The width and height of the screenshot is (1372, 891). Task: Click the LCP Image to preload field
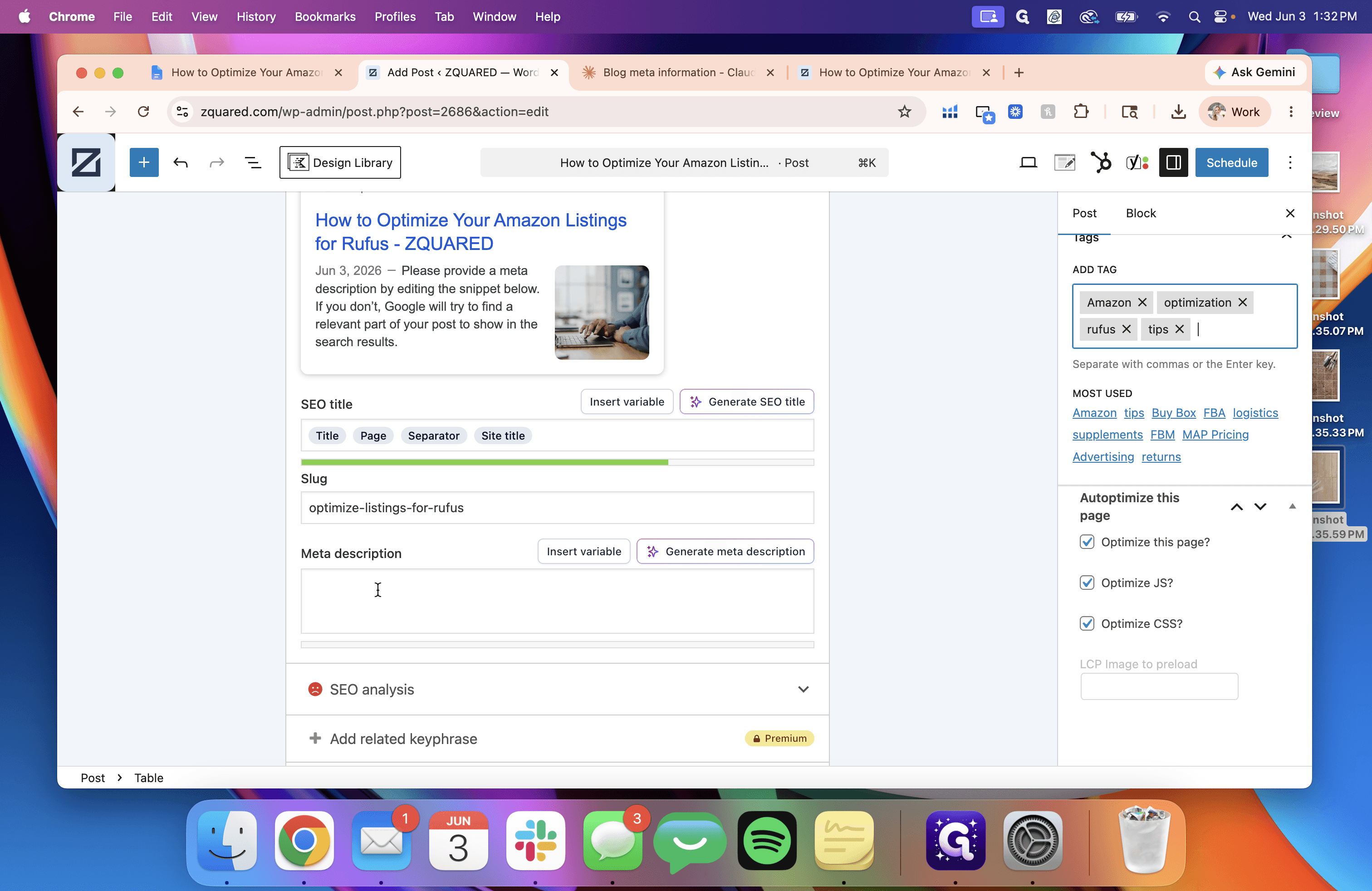click(1159, 686)
